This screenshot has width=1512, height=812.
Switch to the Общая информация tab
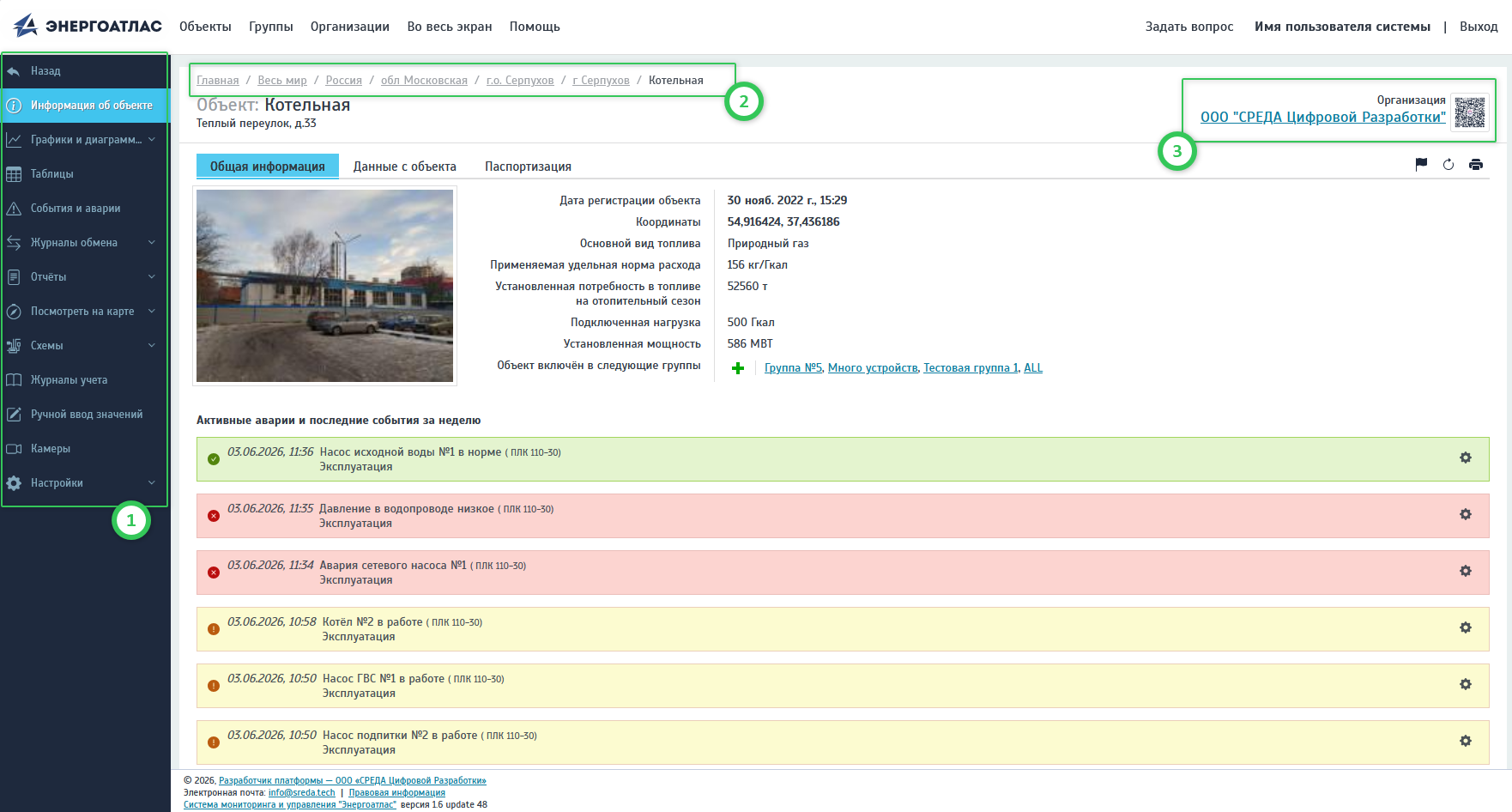[268, 167]
